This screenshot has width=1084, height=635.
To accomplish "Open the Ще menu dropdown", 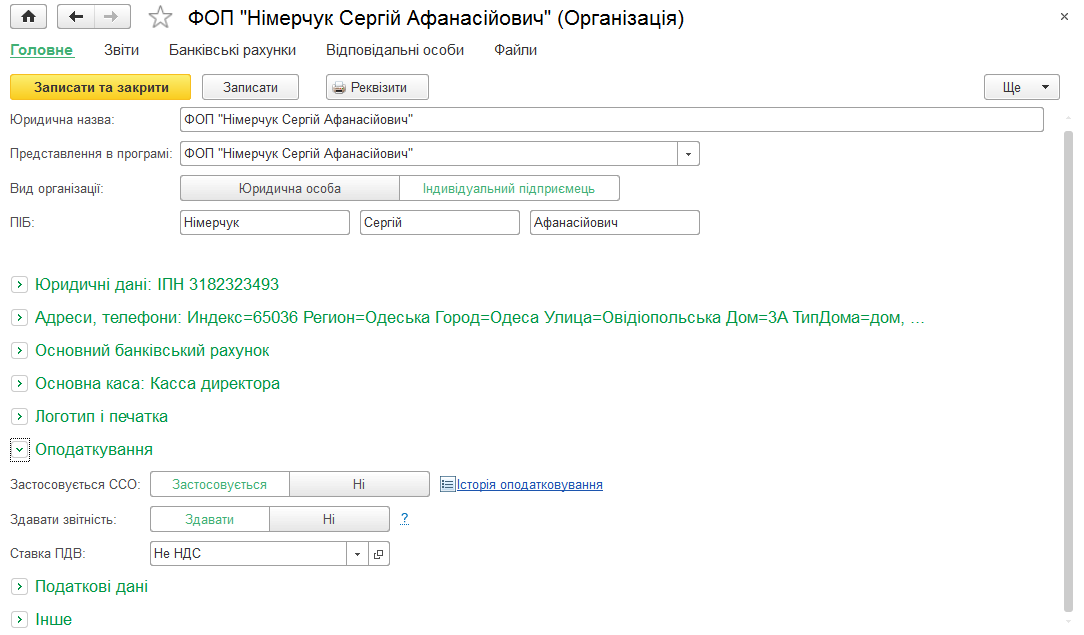I will click(1022, 87).
